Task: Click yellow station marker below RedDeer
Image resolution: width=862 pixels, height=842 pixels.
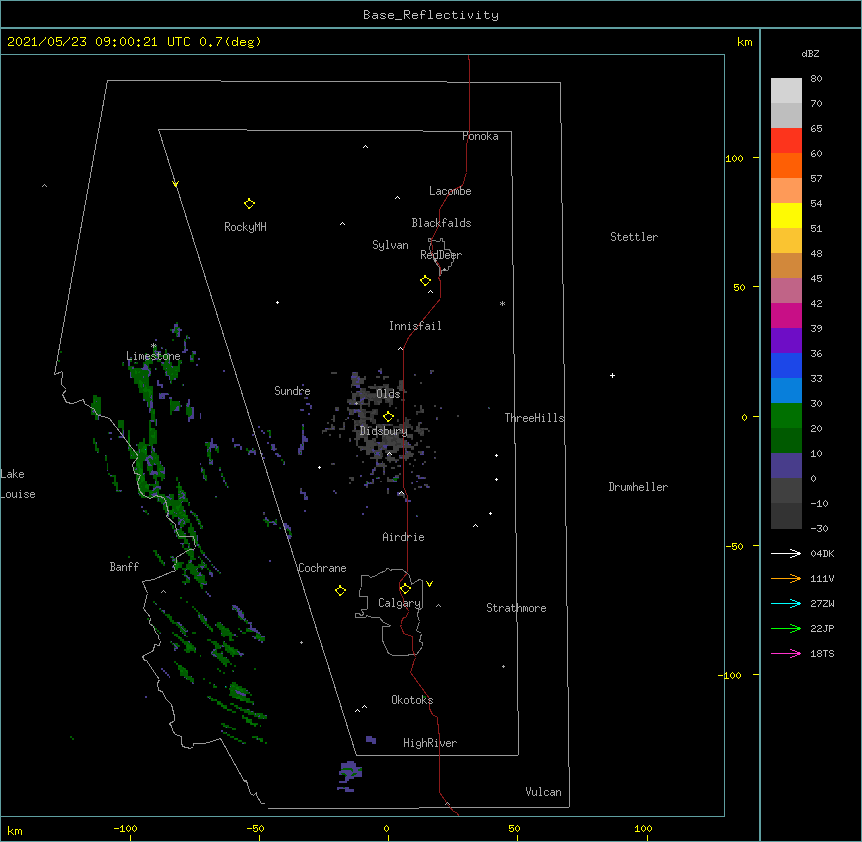Action: 425,281
